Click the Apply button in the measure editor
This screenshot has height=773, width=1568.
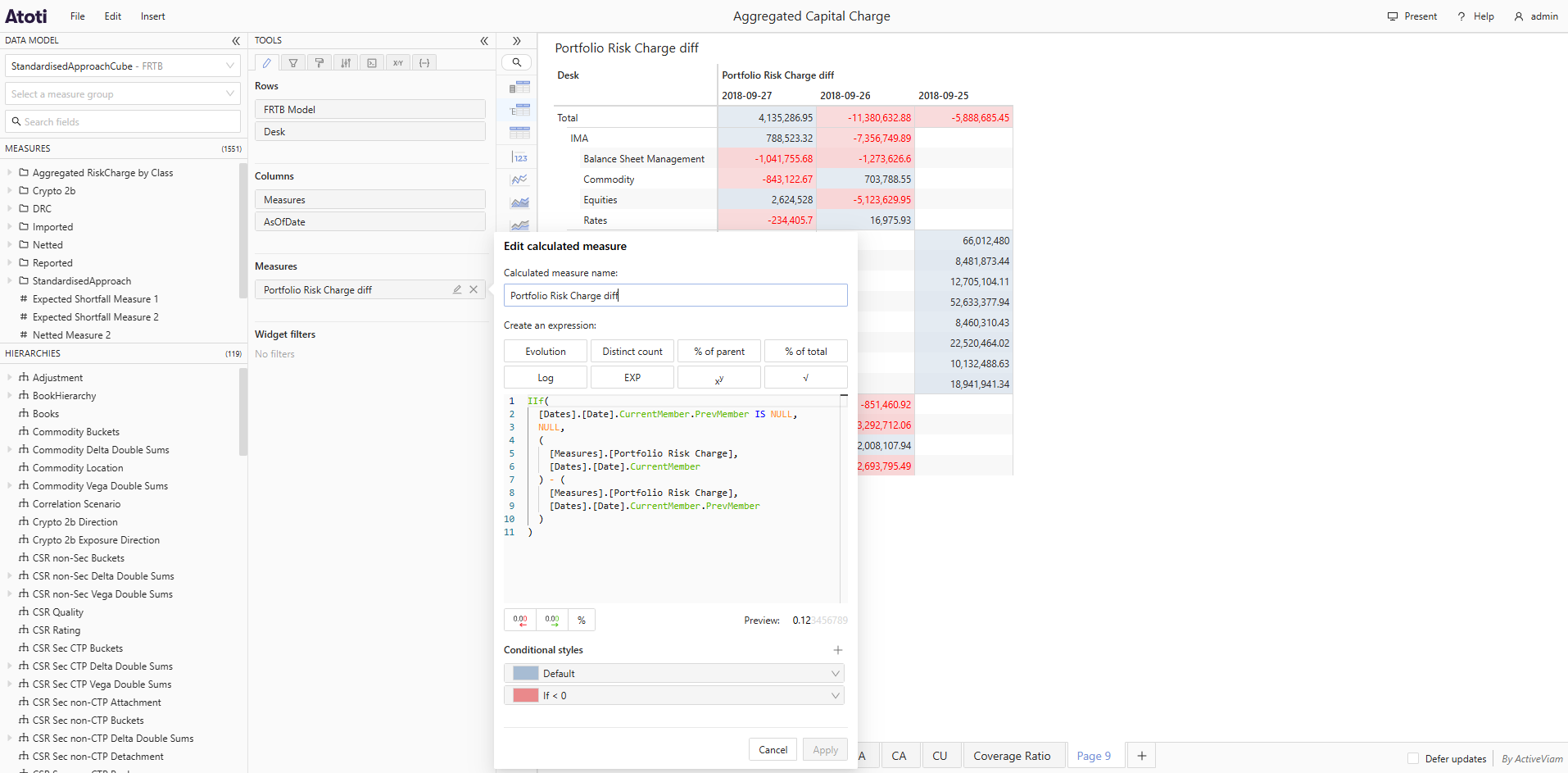pos(825,748)
